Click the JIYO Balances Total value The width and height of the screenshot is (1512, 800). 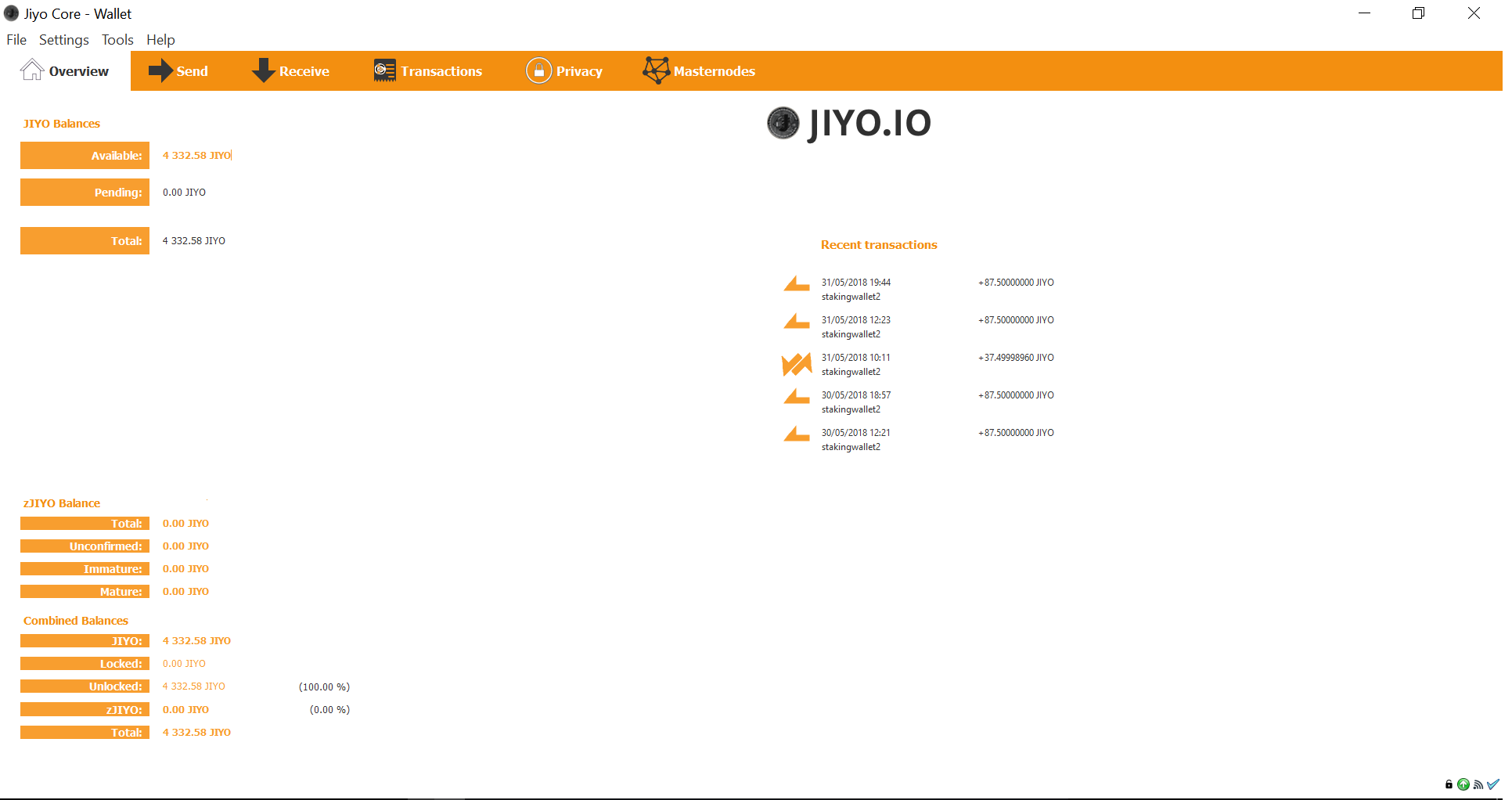[x=193, y=241]
